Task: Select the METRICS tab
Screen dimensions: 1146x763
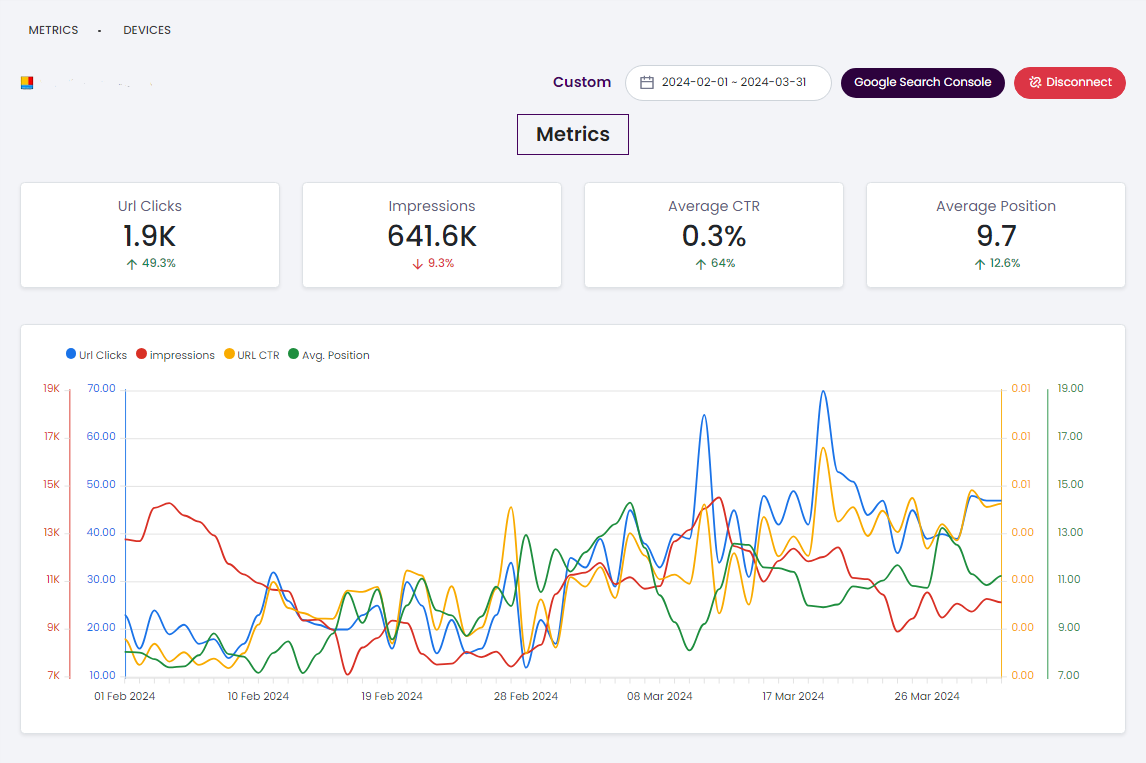Action: tap(53, 30)
